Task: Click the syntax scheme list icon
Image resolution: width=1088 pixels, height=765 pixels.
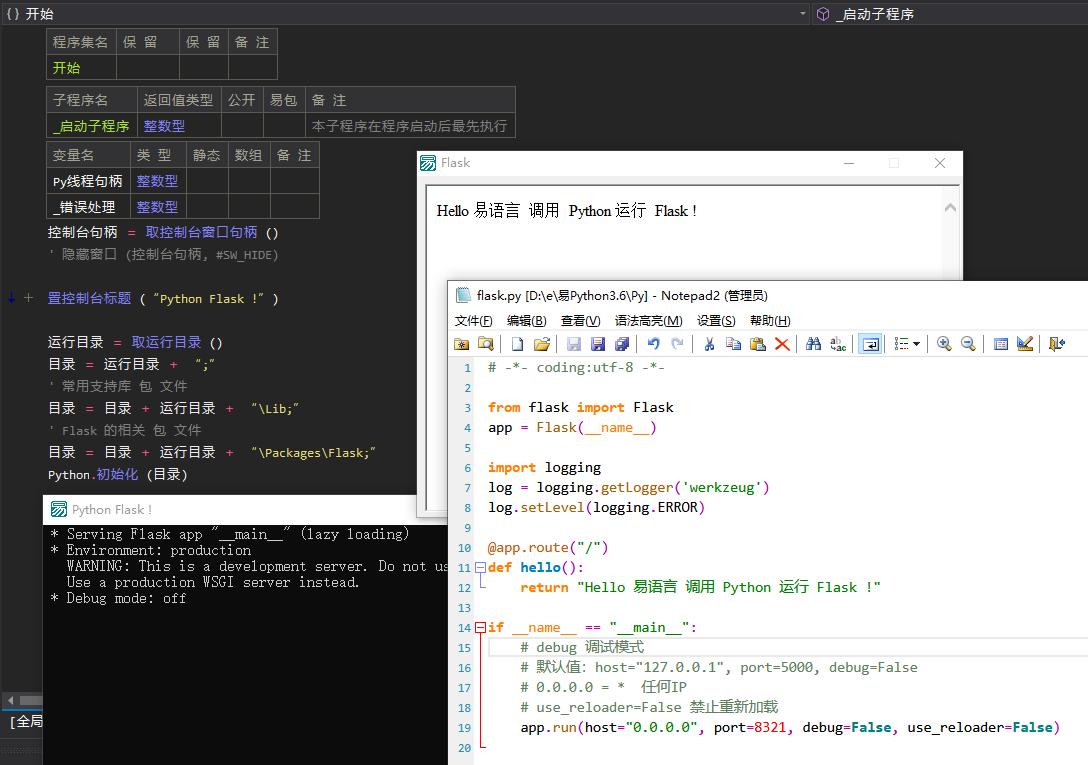Action: pyautogui.click(x=901, y=344)
